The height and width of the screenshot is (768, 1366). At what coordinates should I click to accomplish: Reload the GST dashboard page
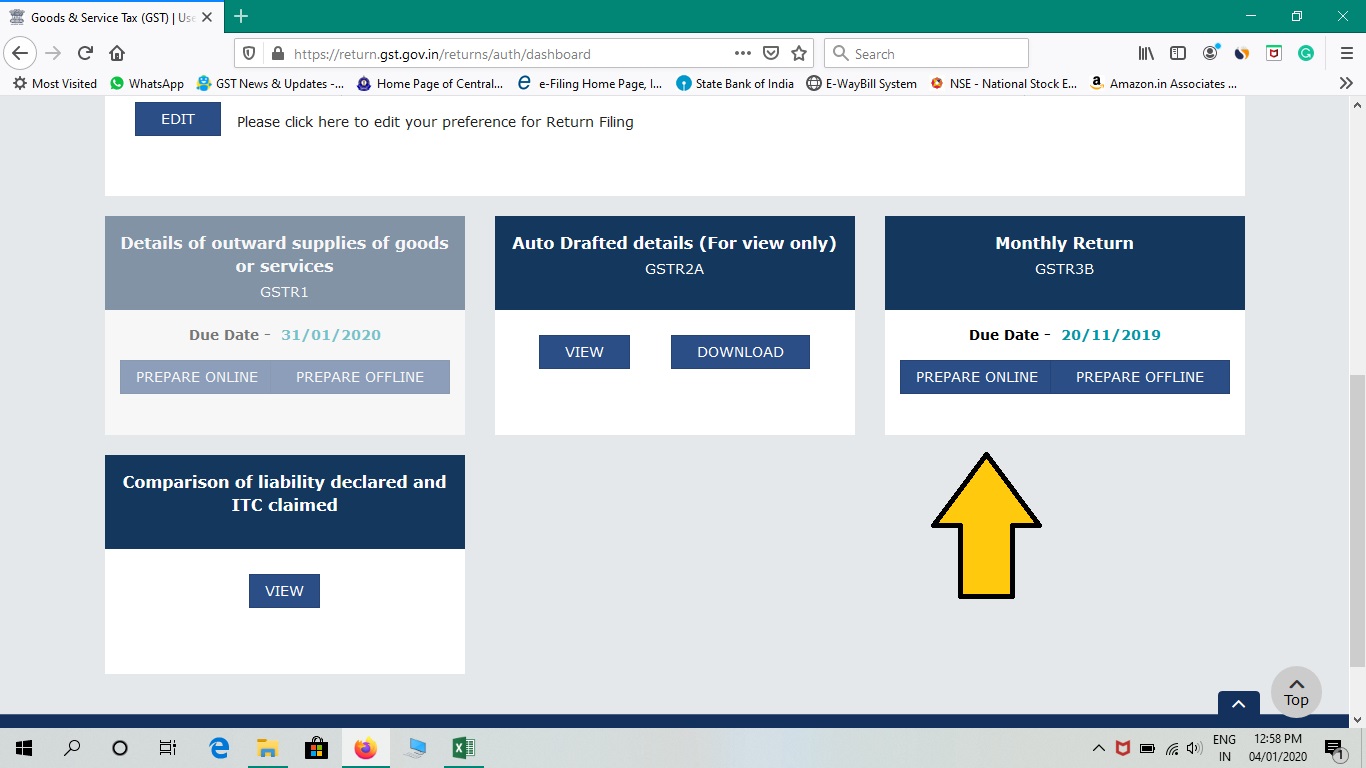click(84, 53)
